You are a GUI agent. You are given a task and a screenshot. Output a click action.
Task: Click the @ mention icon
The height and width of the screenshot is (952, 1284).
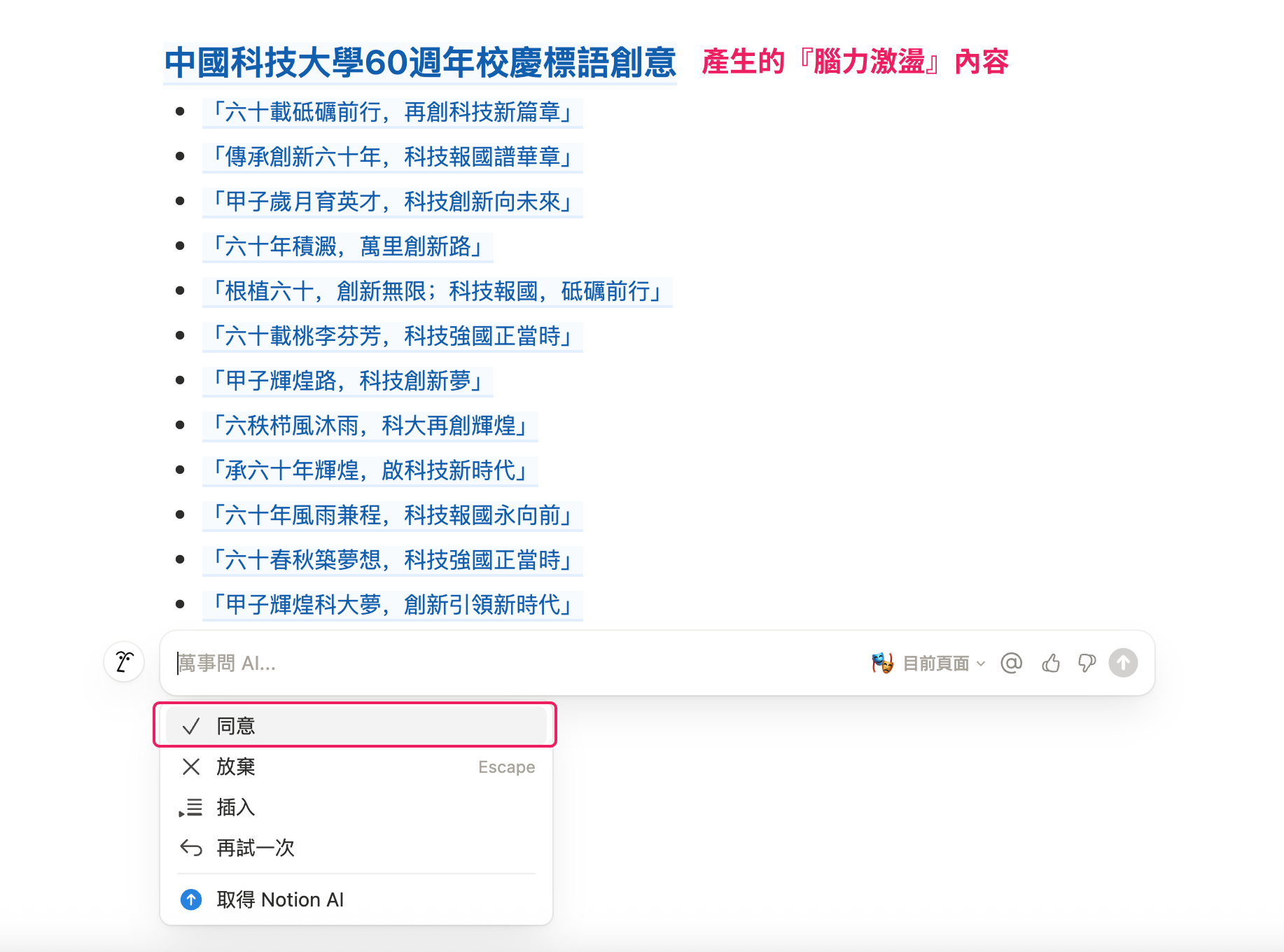pos(1011,663)
